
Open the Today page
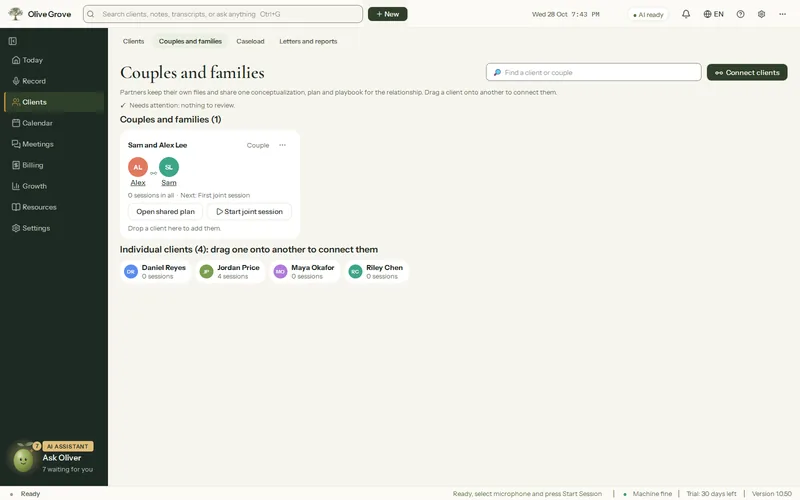point(54,60)
